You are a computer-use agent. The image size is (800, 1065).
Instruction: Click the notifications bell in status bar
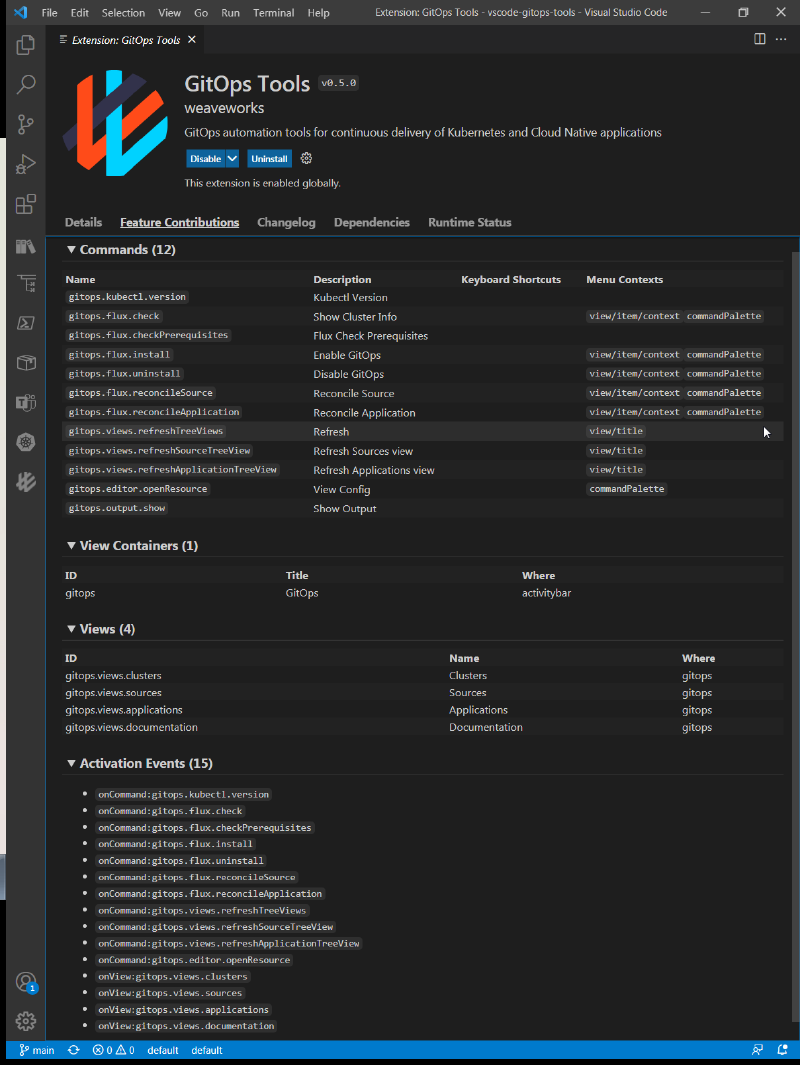click(783, 1050)
